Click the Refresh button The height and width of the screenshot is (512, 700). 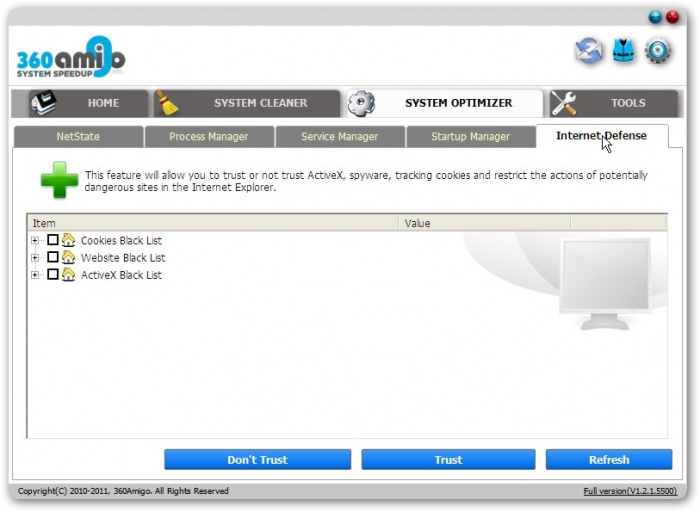609,459
